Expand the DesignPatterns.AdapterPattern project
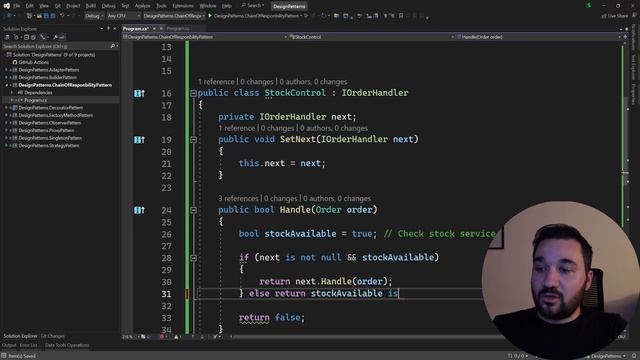Screen dimensions: 640x360 [6, 70]
